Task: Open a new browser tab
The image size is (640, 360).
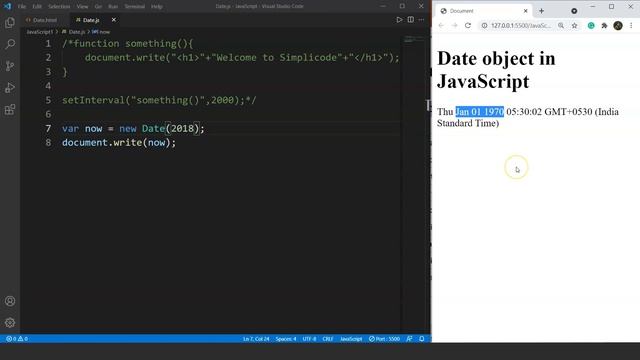Action: tap(541, 11)
